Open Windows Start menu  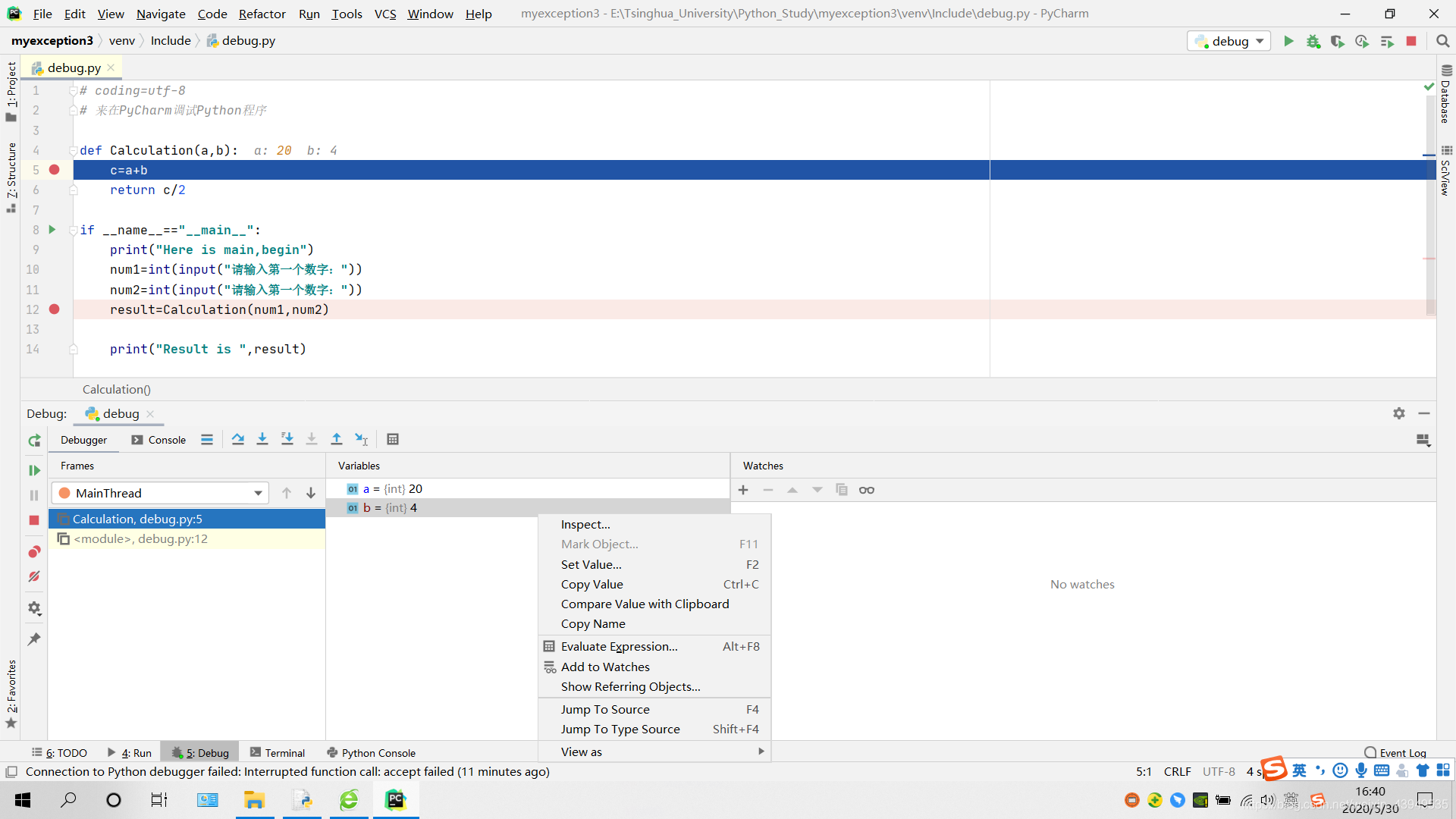23,800
